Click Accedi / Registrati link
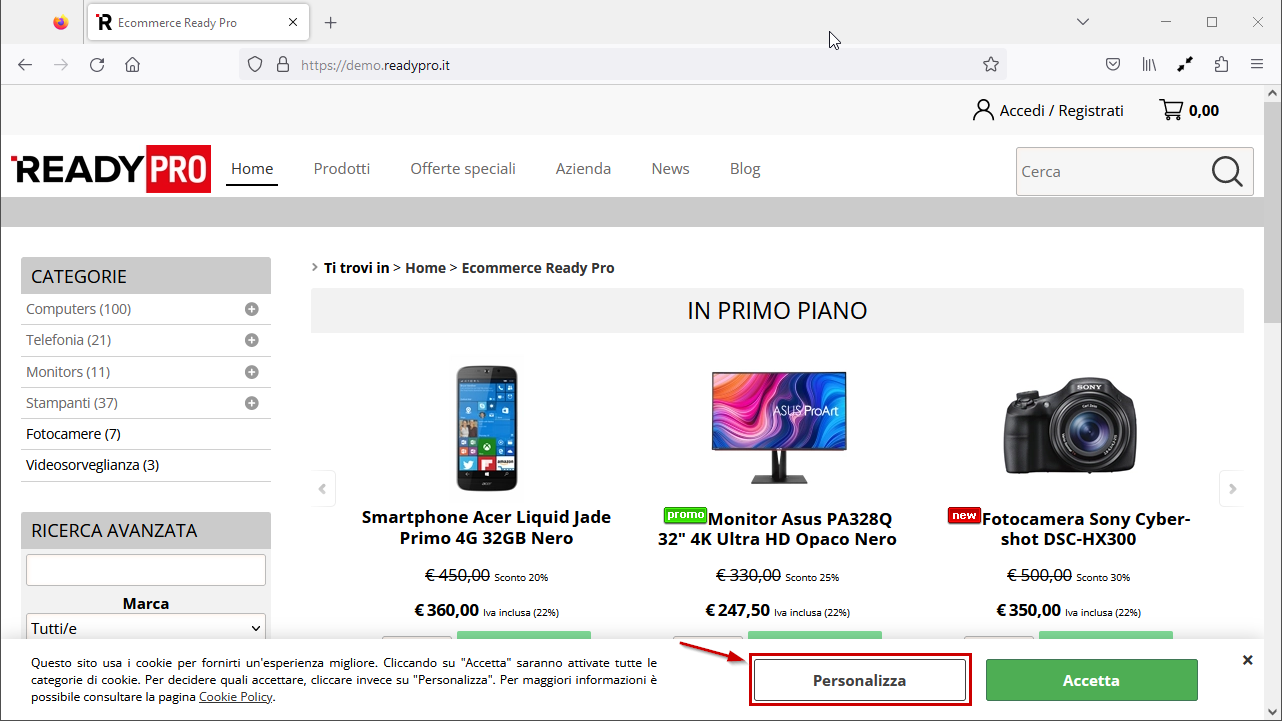Viewport: 1282px width, 721px height. click(x=1062, y=110)
